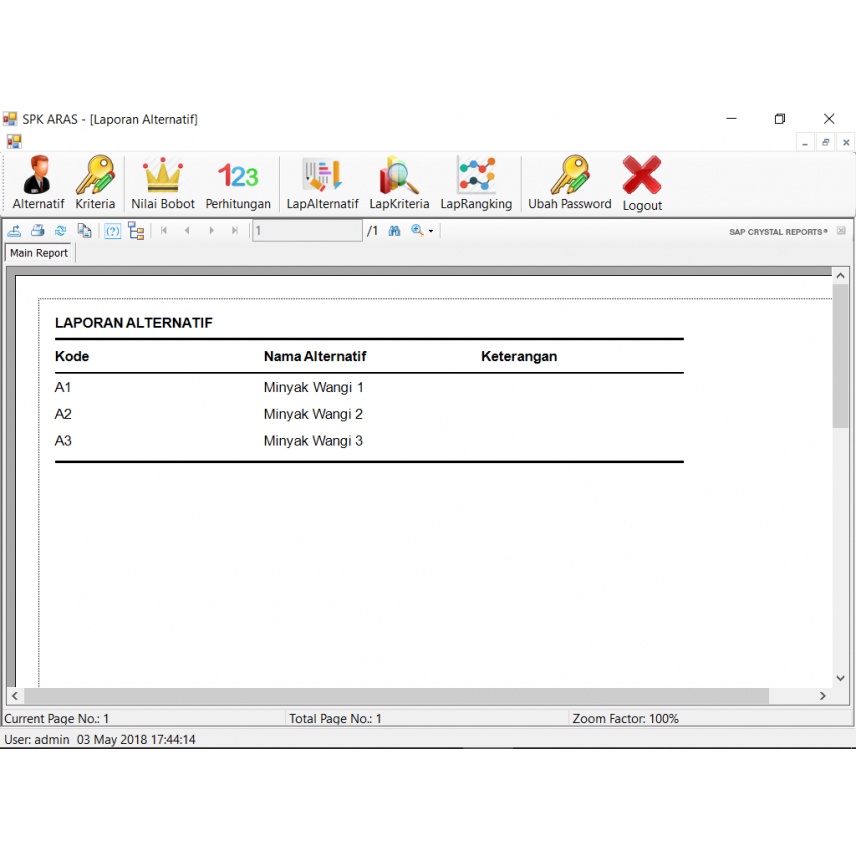Click 'Current Page No.: 1' status

(x=57, y=718)
